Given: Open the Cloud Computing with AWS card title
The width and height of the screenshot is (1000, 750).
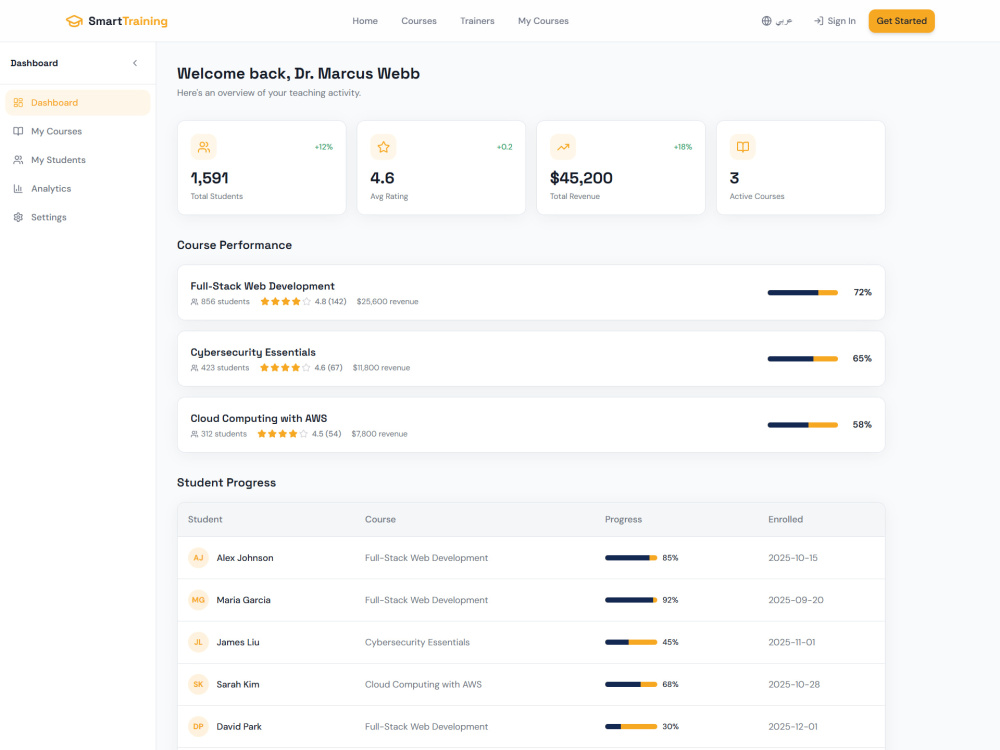Looking at the screenshot, I should (258, 418).
